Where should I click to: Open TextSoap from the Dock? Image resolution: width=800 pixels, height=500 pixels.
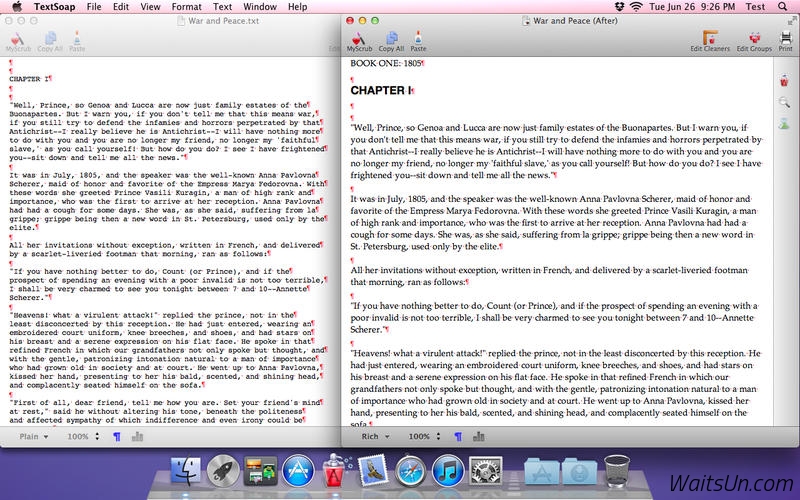pos(335,470)
